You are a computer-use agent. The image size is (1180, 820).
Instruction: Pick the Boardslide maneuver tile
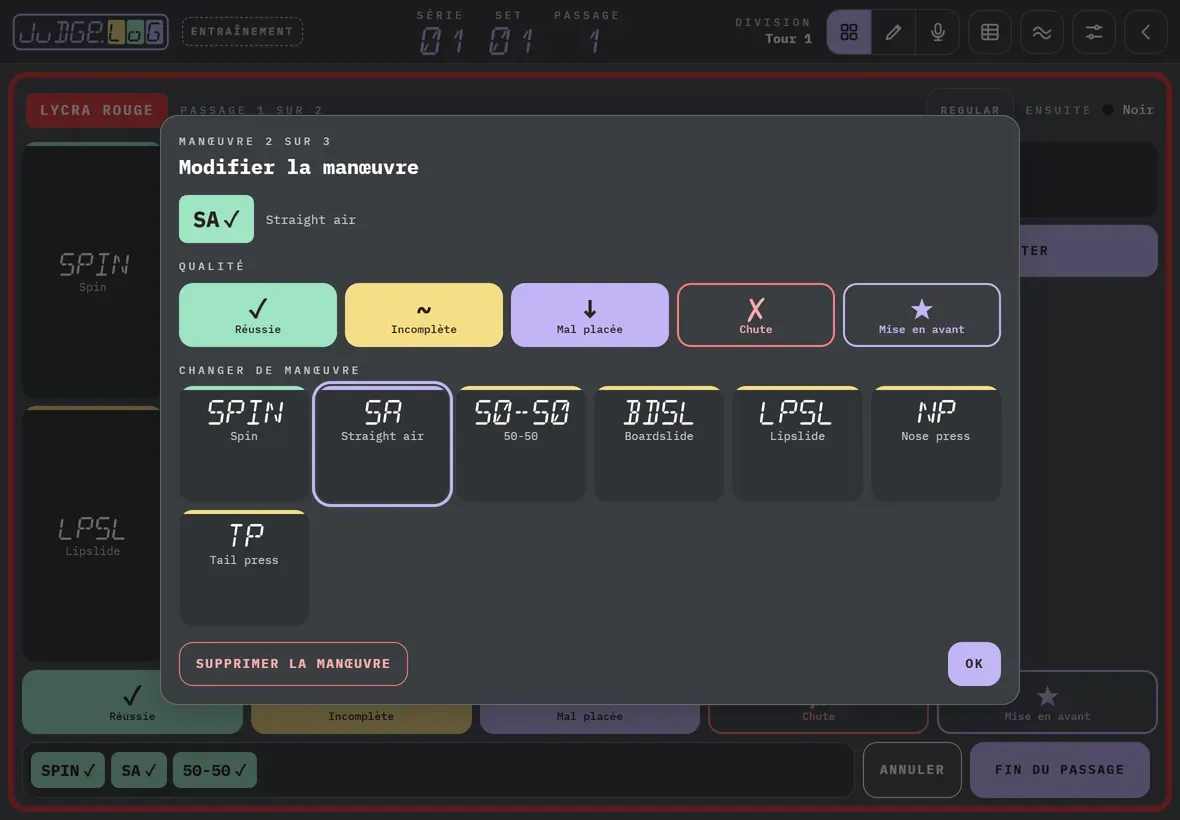click(x=658, y=444)
